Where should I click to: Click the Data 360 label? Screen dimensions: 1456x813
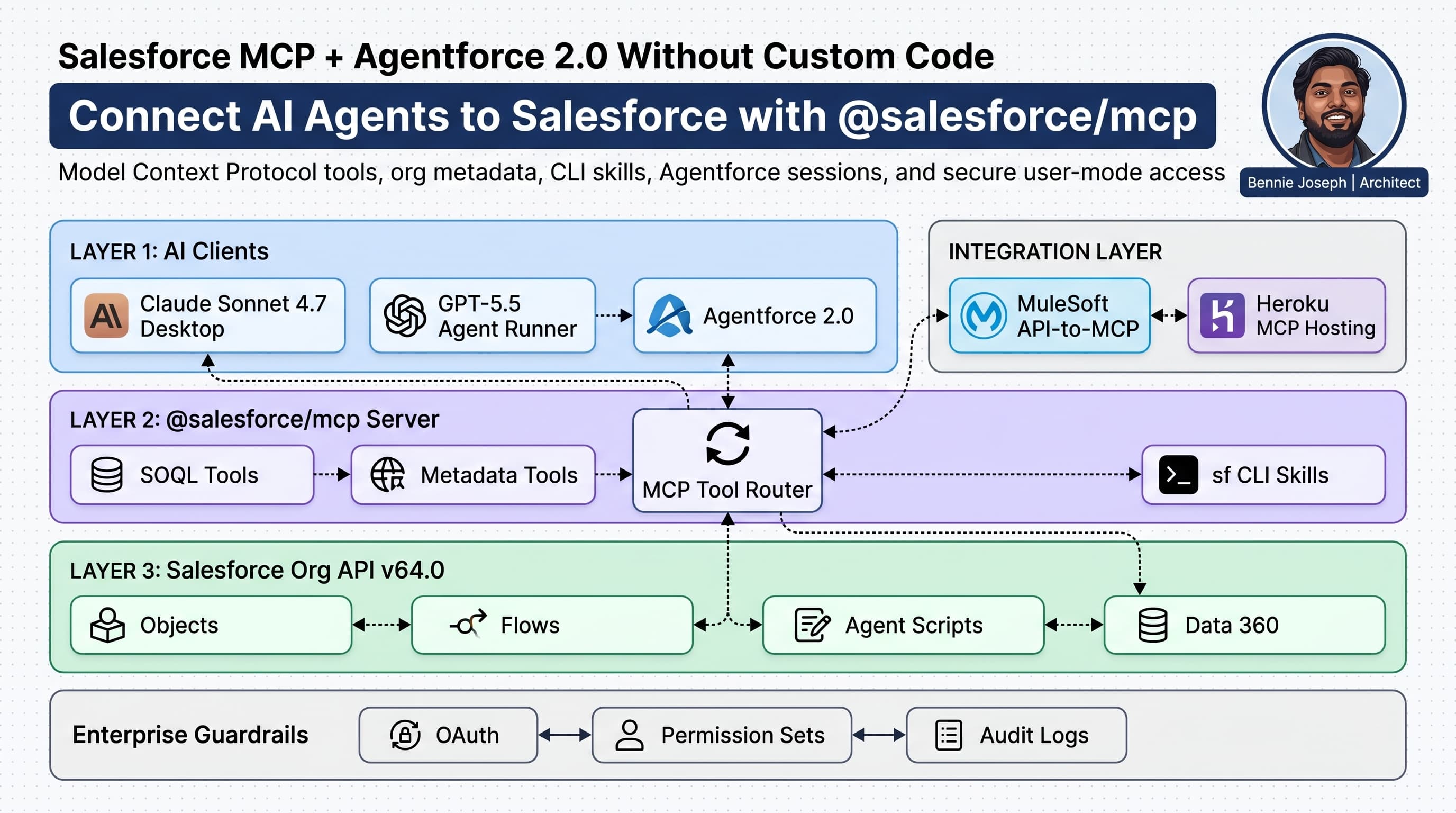pyautogui.click(x=1232, y=625)
